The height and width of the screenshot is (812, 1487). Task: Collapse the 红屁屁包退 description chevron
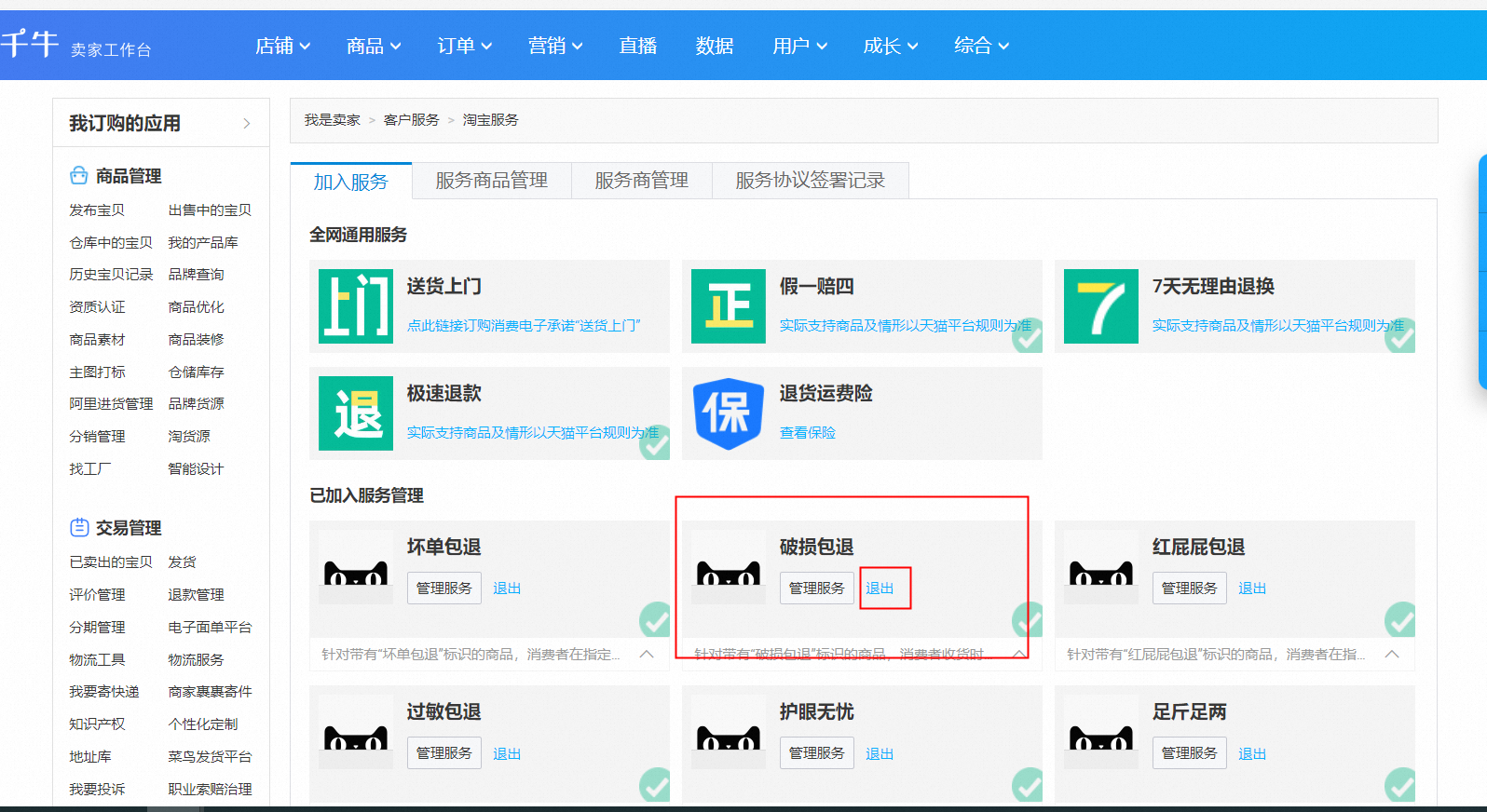click(1392, 654)
